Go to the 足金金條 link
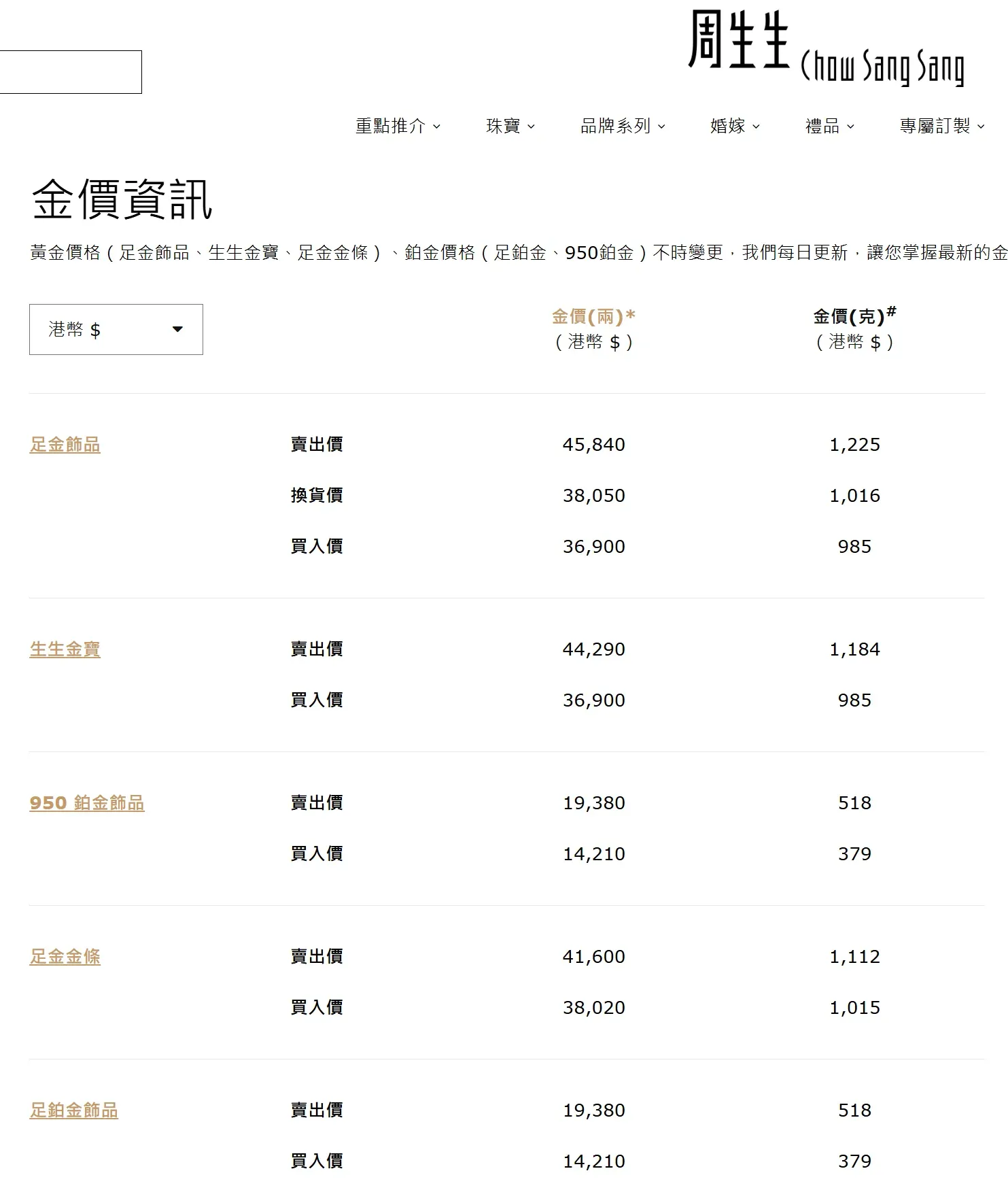Viewport: 1008px width, 1188px height. tap(65, 957)
